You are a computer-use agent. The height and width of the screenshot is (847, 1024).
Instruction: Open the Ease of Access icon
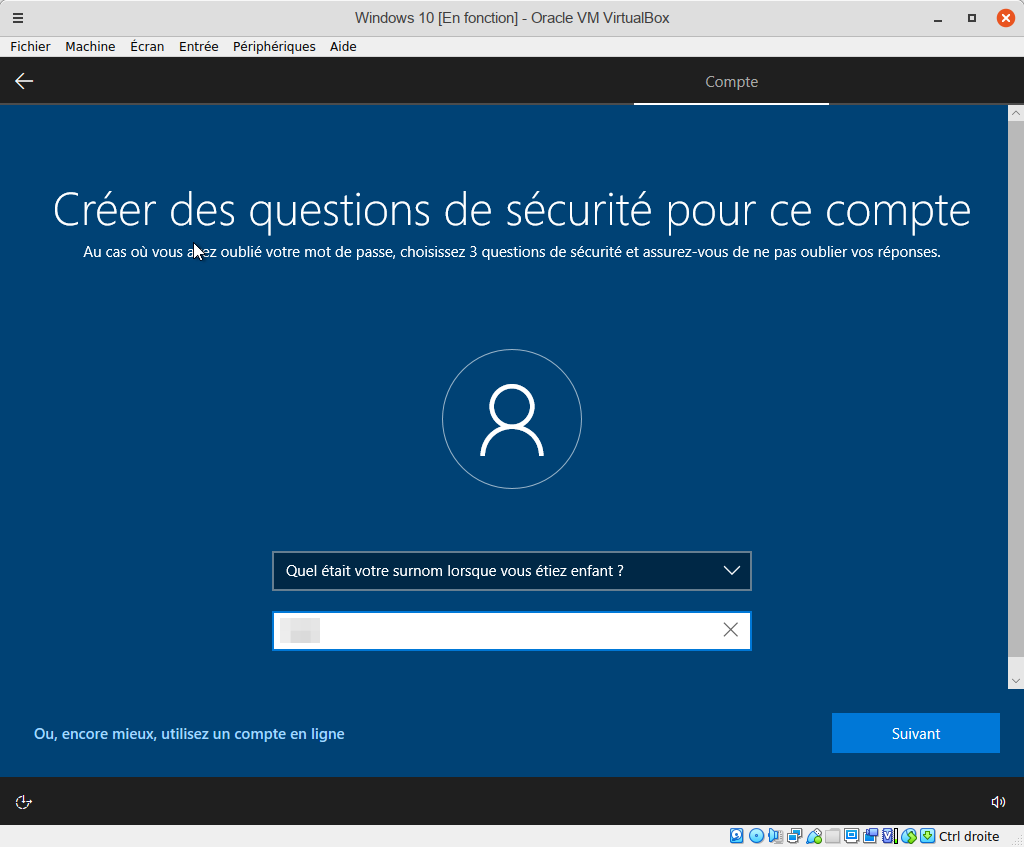point(24,801)
